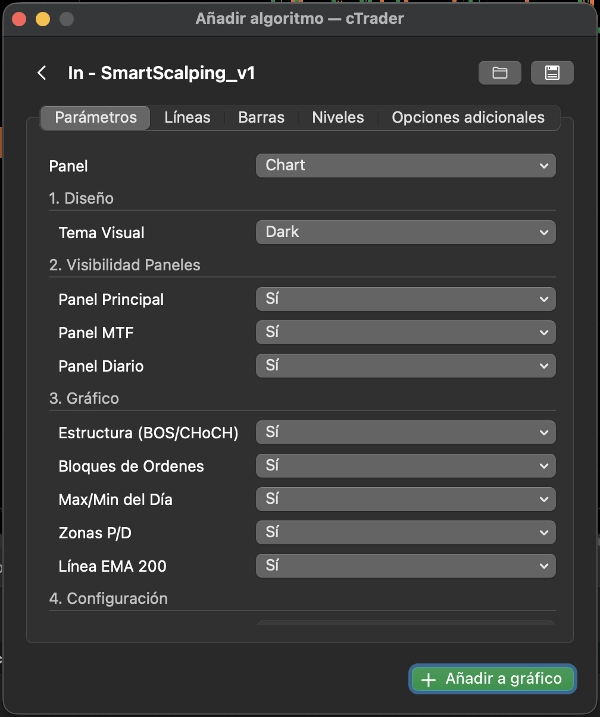Image resolution: width=600 pixels, height=717 pixels.
Task: Click the Zonas P/D label
Action: (95, 533)
